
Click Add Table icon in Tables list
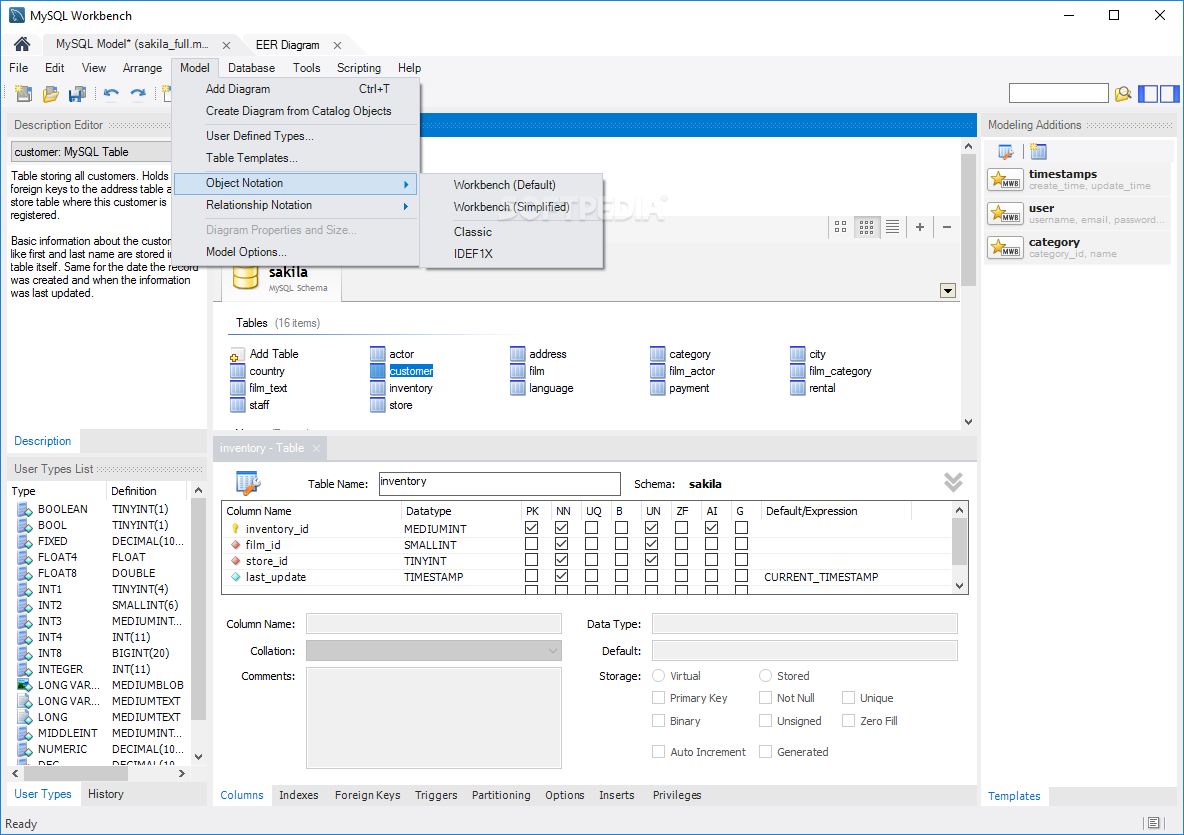pos(237,355)
